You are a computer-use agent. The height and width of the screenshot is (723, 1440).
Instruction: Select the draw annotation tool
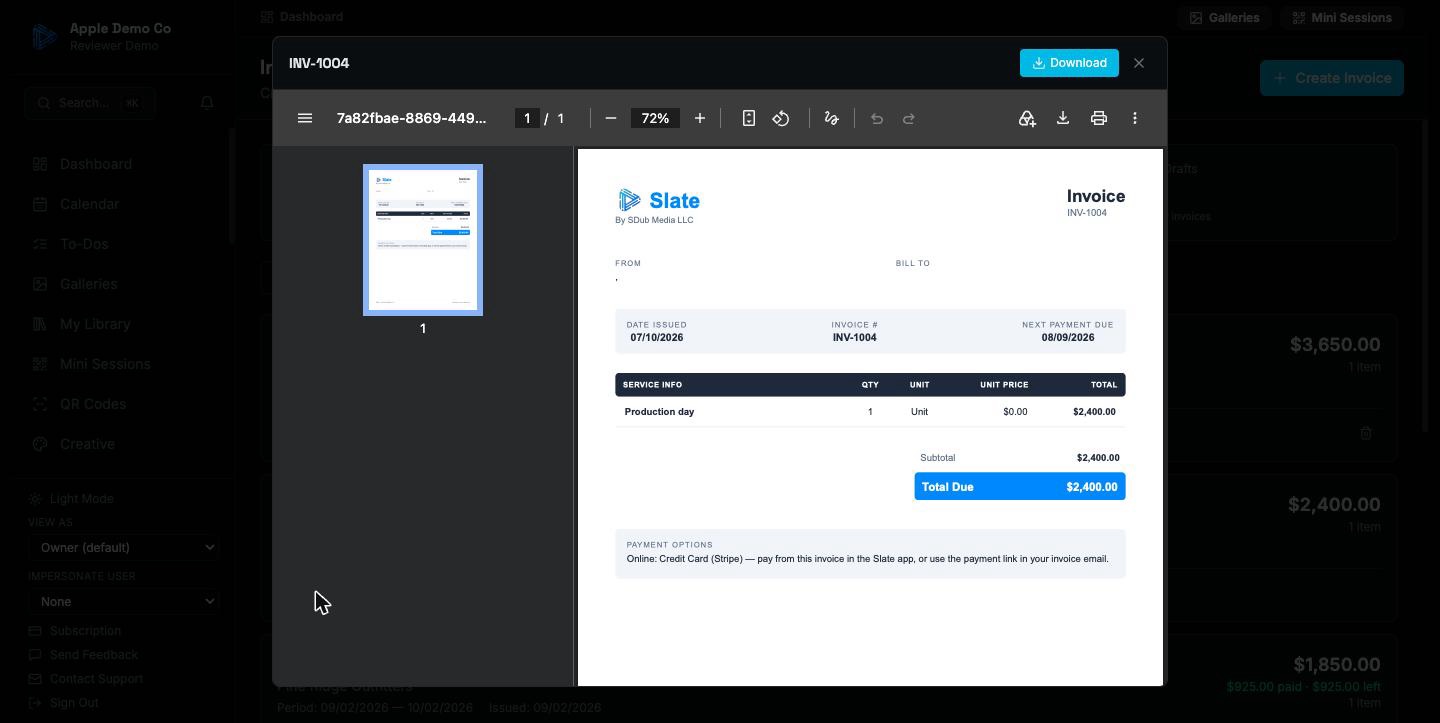[x=831, y=118]
